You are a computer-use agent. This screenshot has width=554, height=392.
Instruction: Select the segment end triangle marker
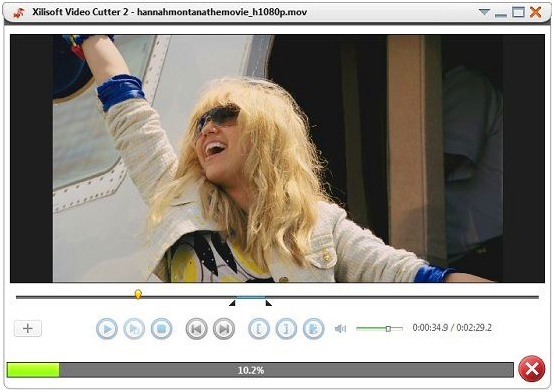[x=269, y=303]
